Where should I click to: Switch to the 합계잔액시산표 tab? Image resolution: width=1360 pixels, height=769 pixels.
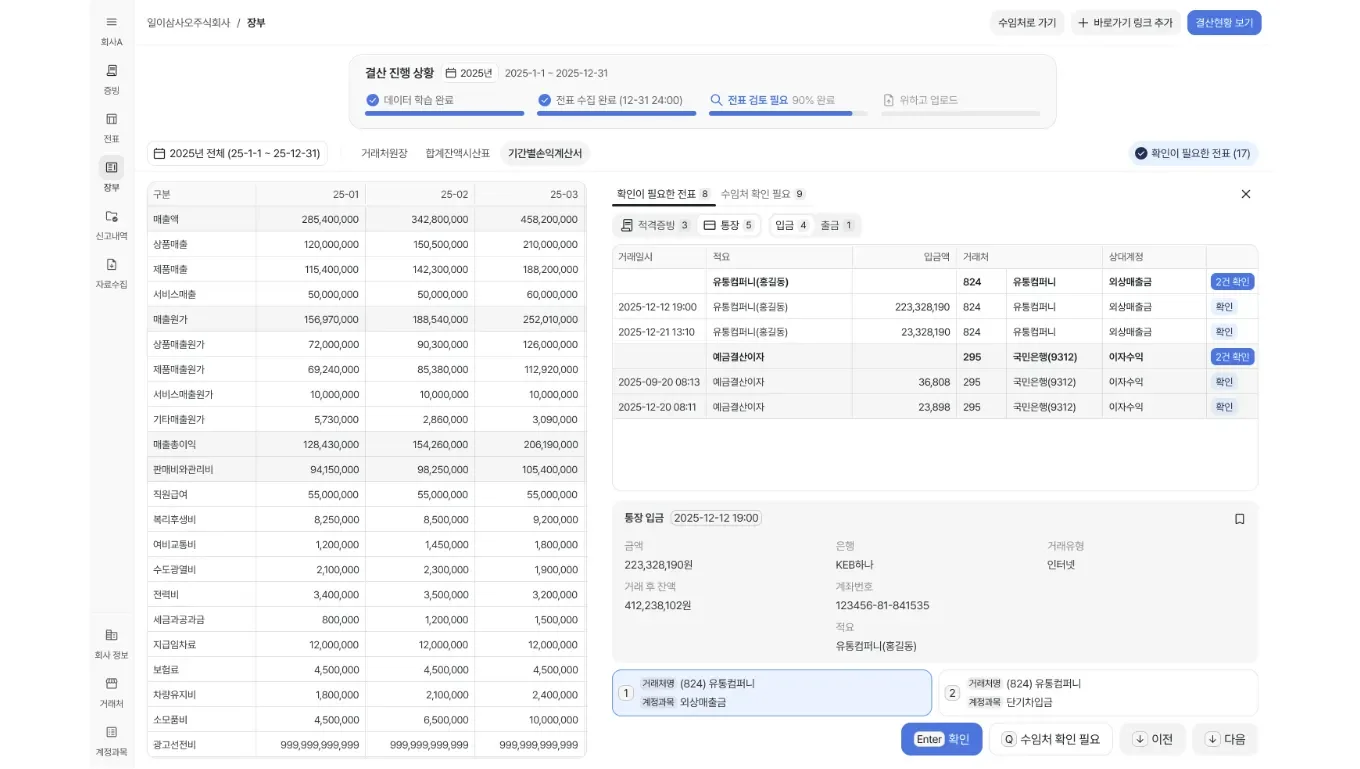coord(457,154)
